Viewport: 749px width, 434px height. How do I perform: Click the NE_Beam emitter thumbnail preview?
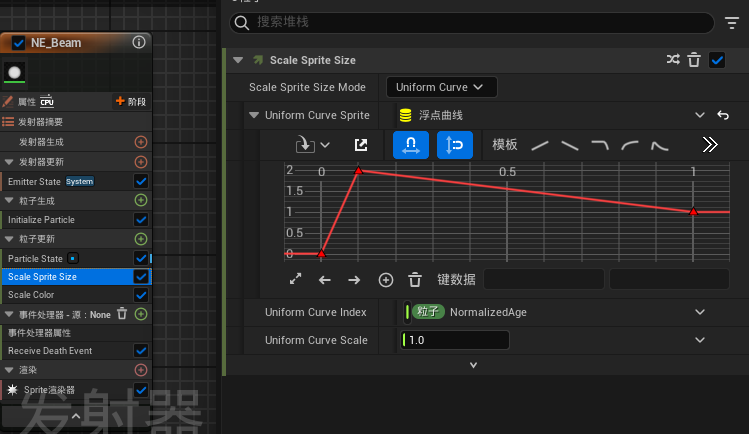[x=14, y=72]
